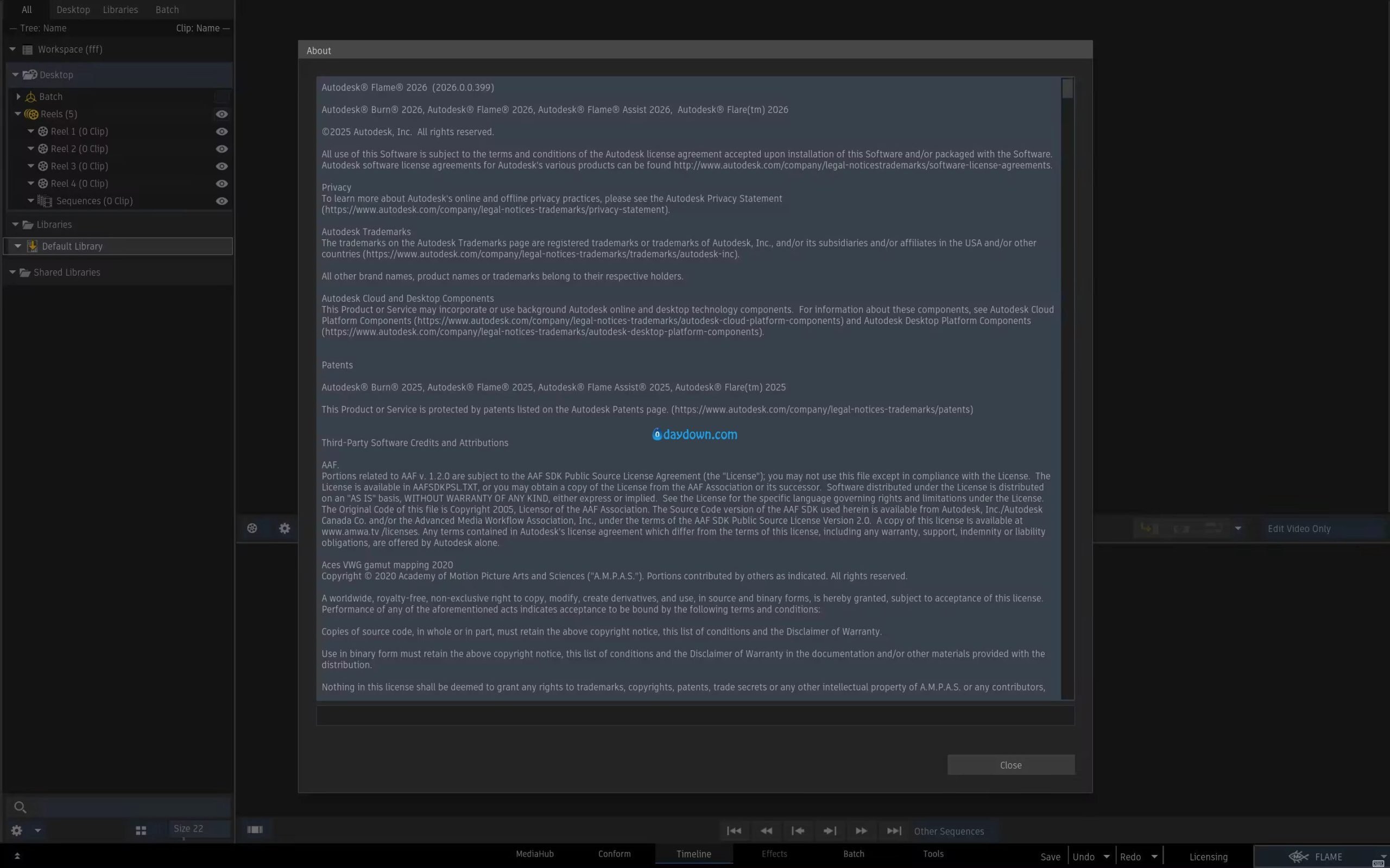This screenshot has width=1390, height=868.
Task: Click the search magnifier icon
Action: point(20,808)
